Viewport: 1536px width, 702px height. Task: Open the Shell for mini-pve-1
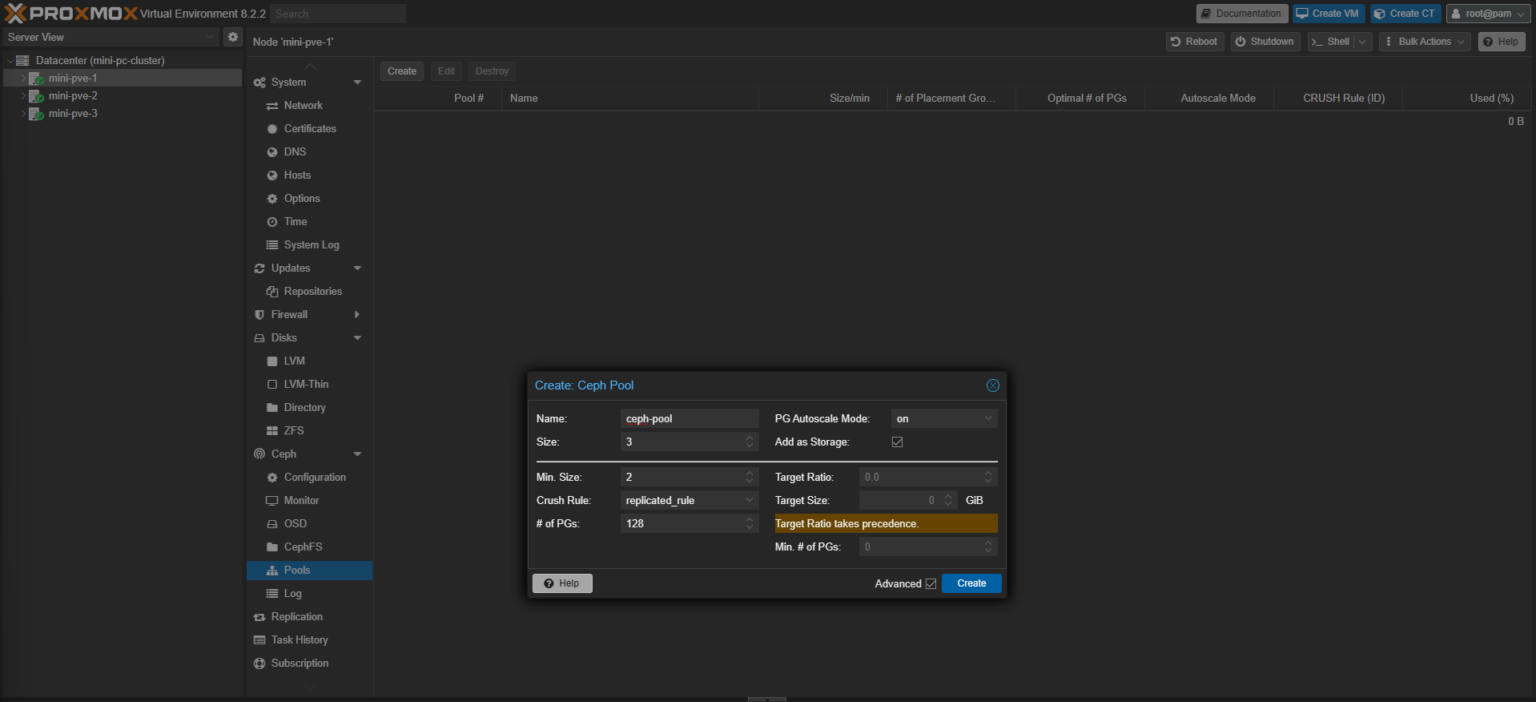[x=1334, y=41]
